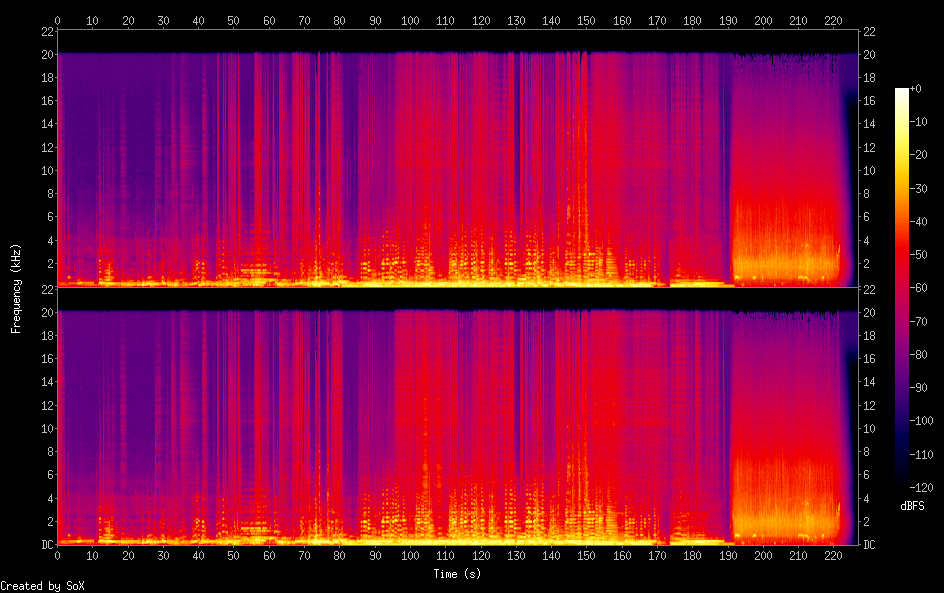Click the '-60' label on the dBFS scale
The width and height of the screenshot is (944, 593).
point(919,288)
